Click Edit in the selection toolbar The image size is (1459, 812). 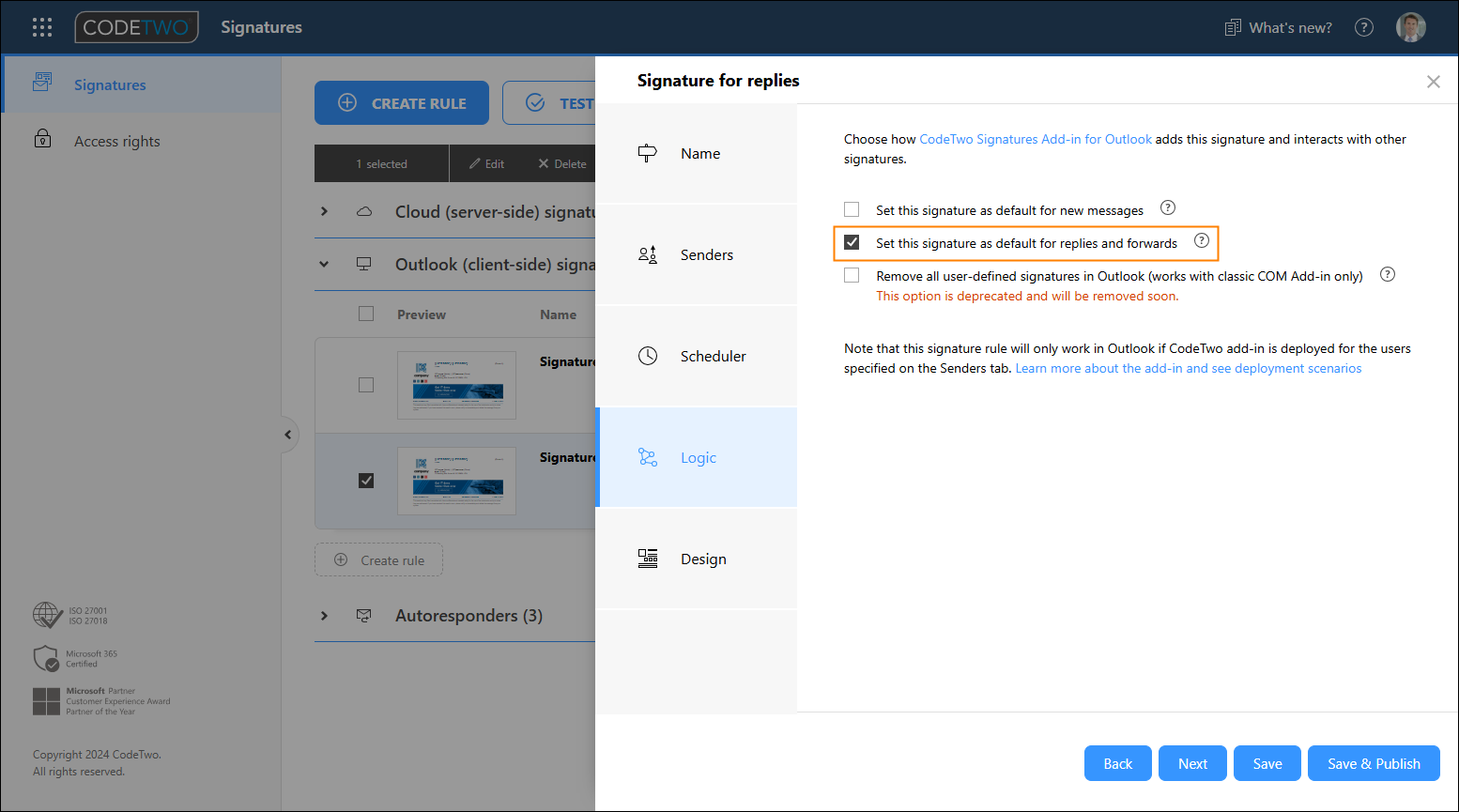click(x=487, y=163)
